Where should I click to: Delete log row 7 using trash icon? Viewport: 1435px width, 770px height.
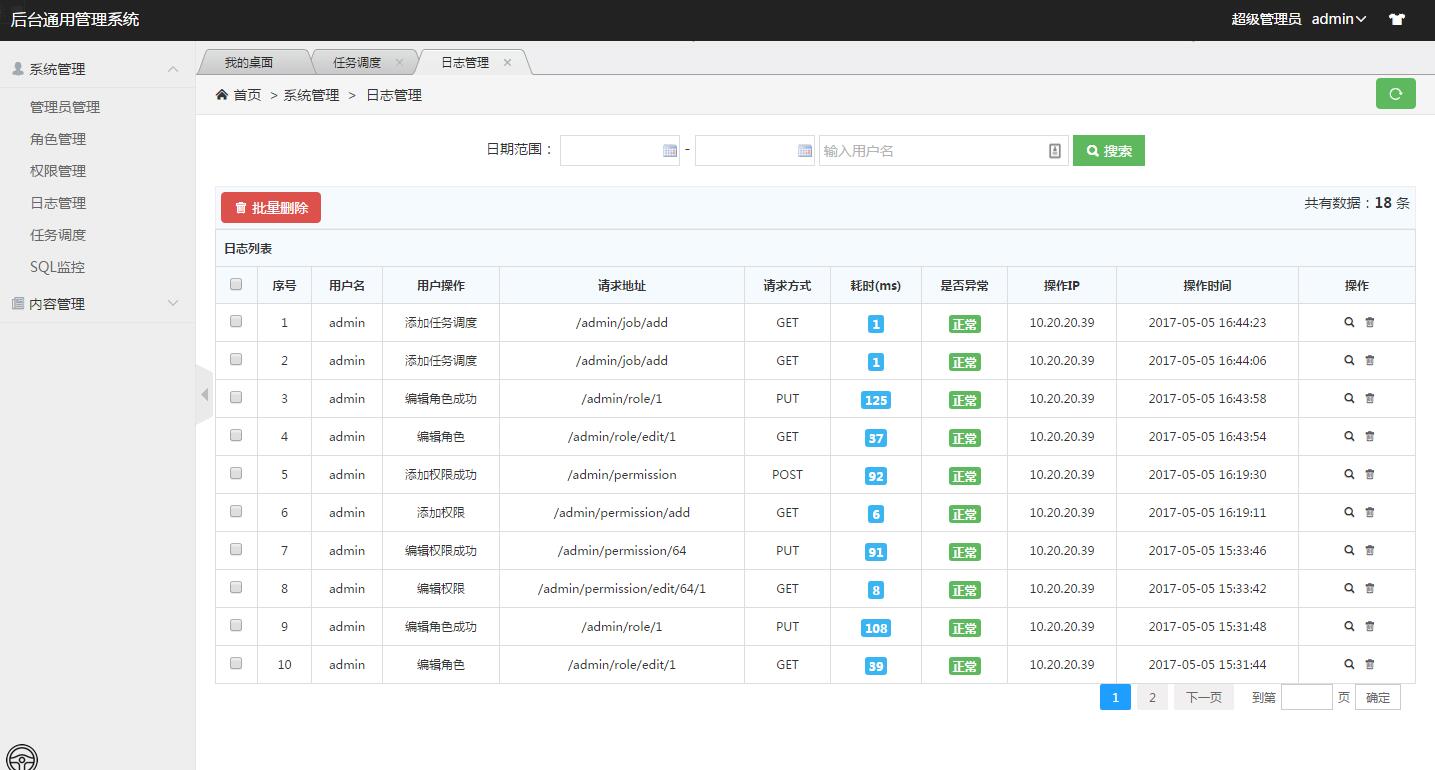(1370, 550)
